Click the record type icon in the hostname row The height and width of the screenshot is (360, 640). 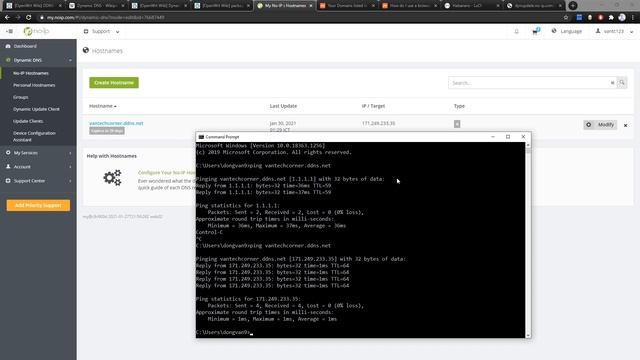pos(457,124)
